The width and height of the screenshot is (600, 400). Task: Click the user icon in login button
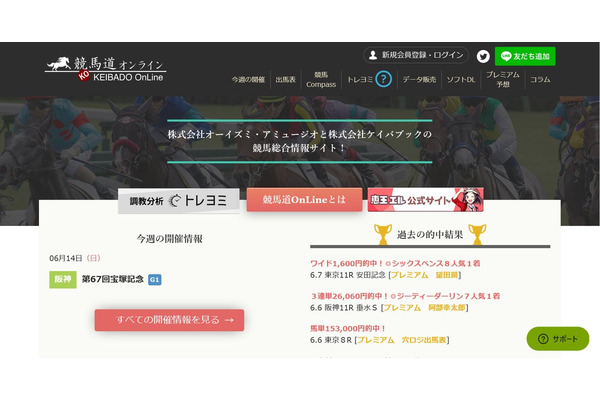point(373,55)
